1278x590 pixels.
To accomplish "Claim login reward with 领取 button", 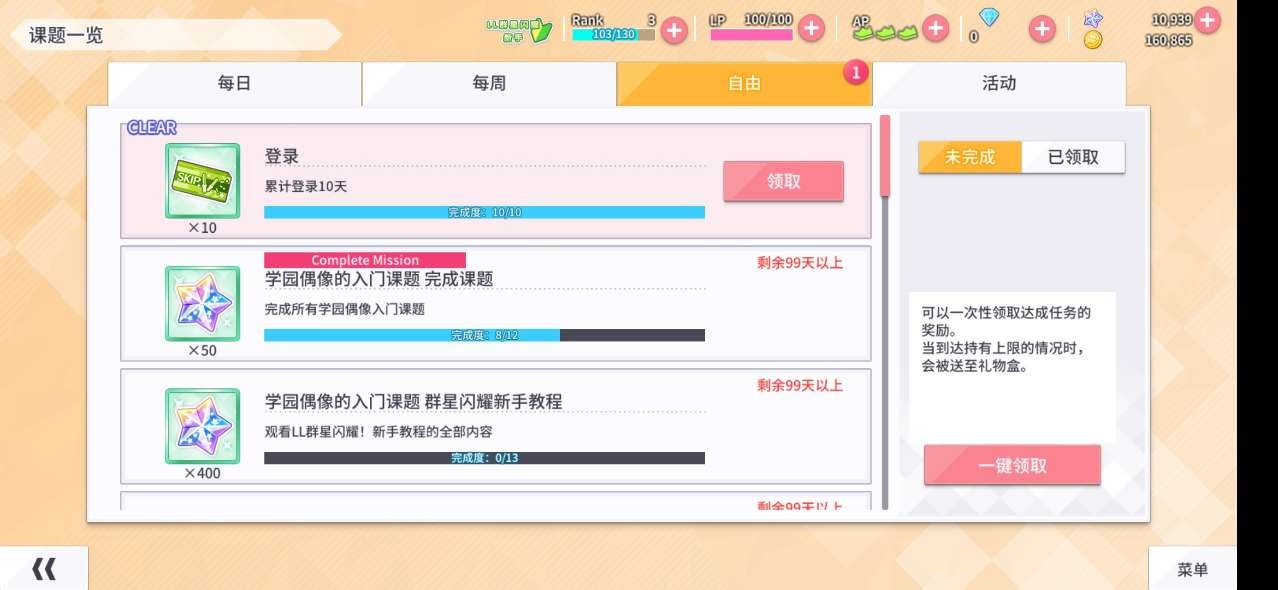I will point(783,182).
